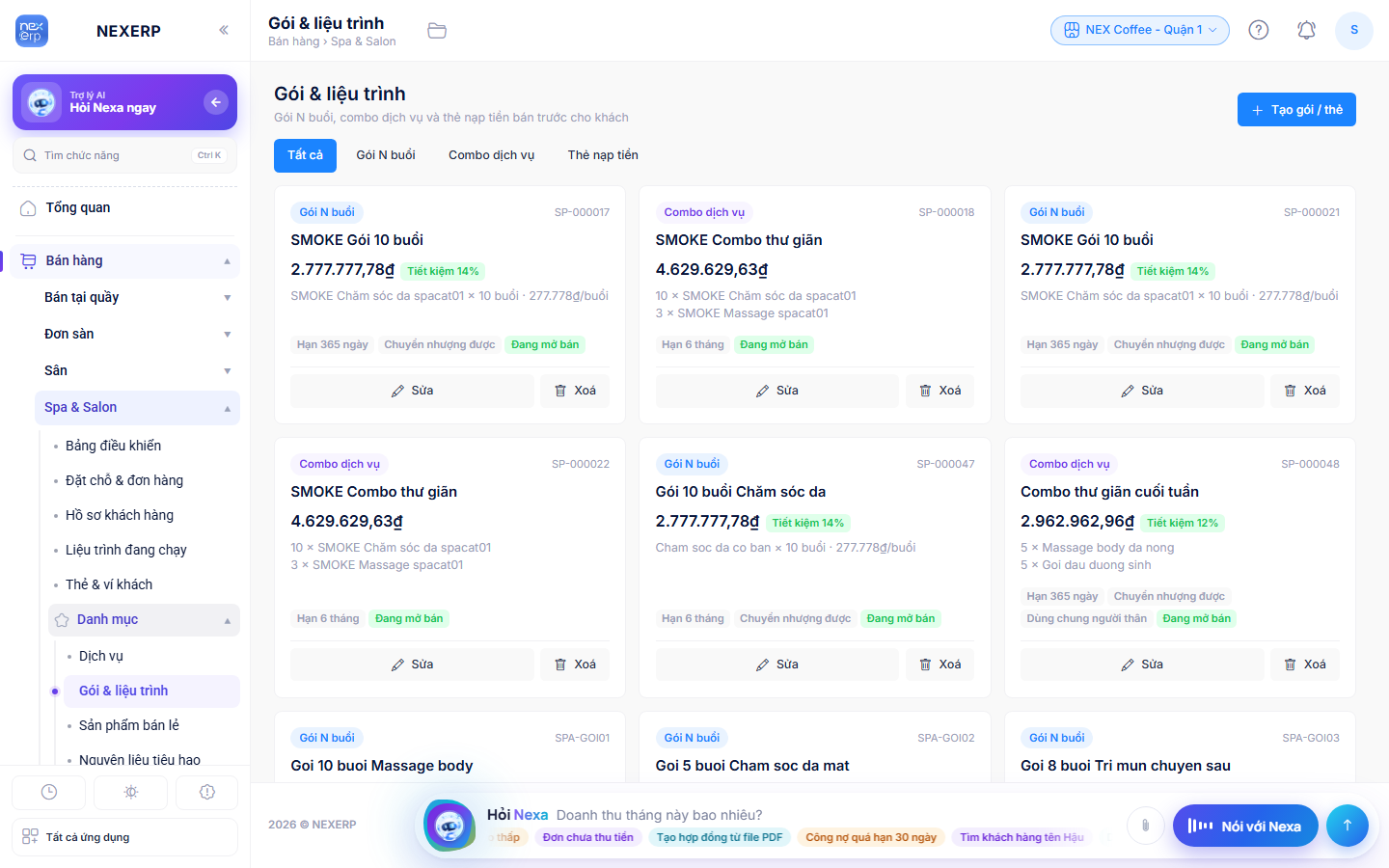1389x868 pixels.
Task: Click the attachment paperclip in the Nexa bar
Action: [1145, 826]
